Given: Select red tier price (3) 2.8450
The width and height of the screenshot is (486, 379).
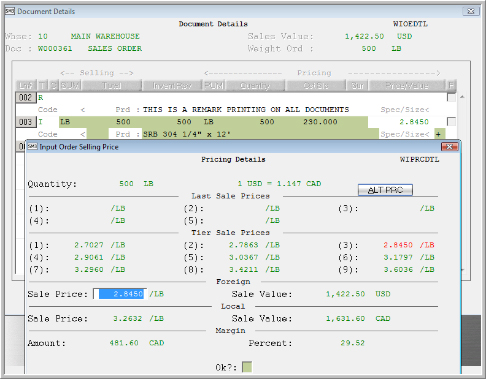Looking at the screenshot, I should 398,245.
